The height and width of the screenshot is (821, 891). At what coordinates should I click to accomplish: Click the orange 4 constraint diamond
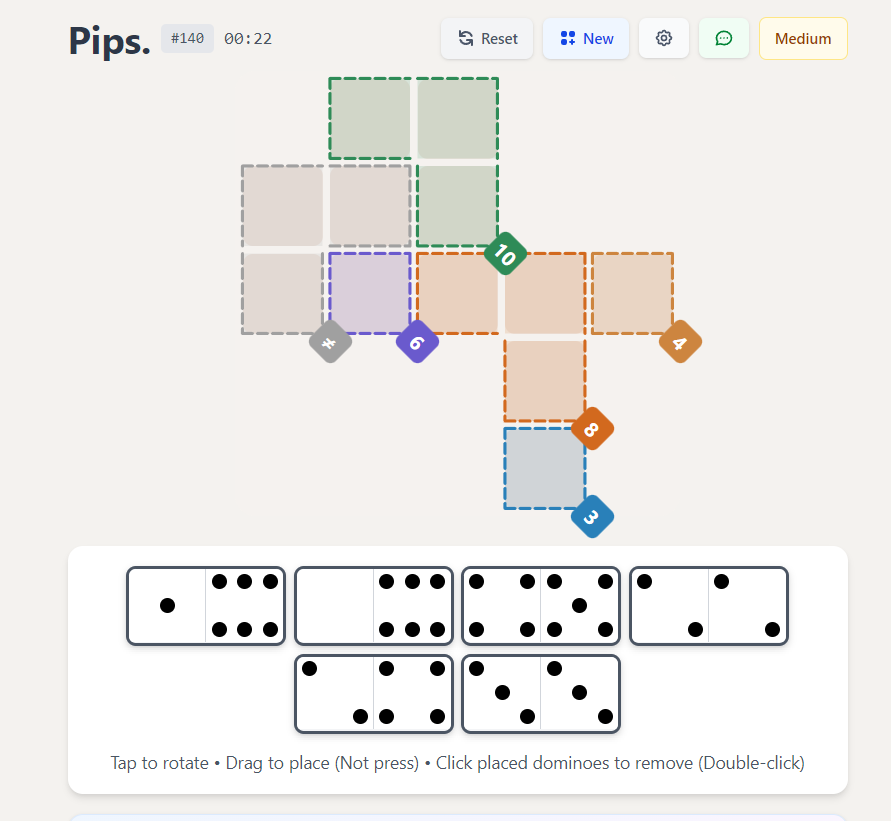tap(680, 341)
